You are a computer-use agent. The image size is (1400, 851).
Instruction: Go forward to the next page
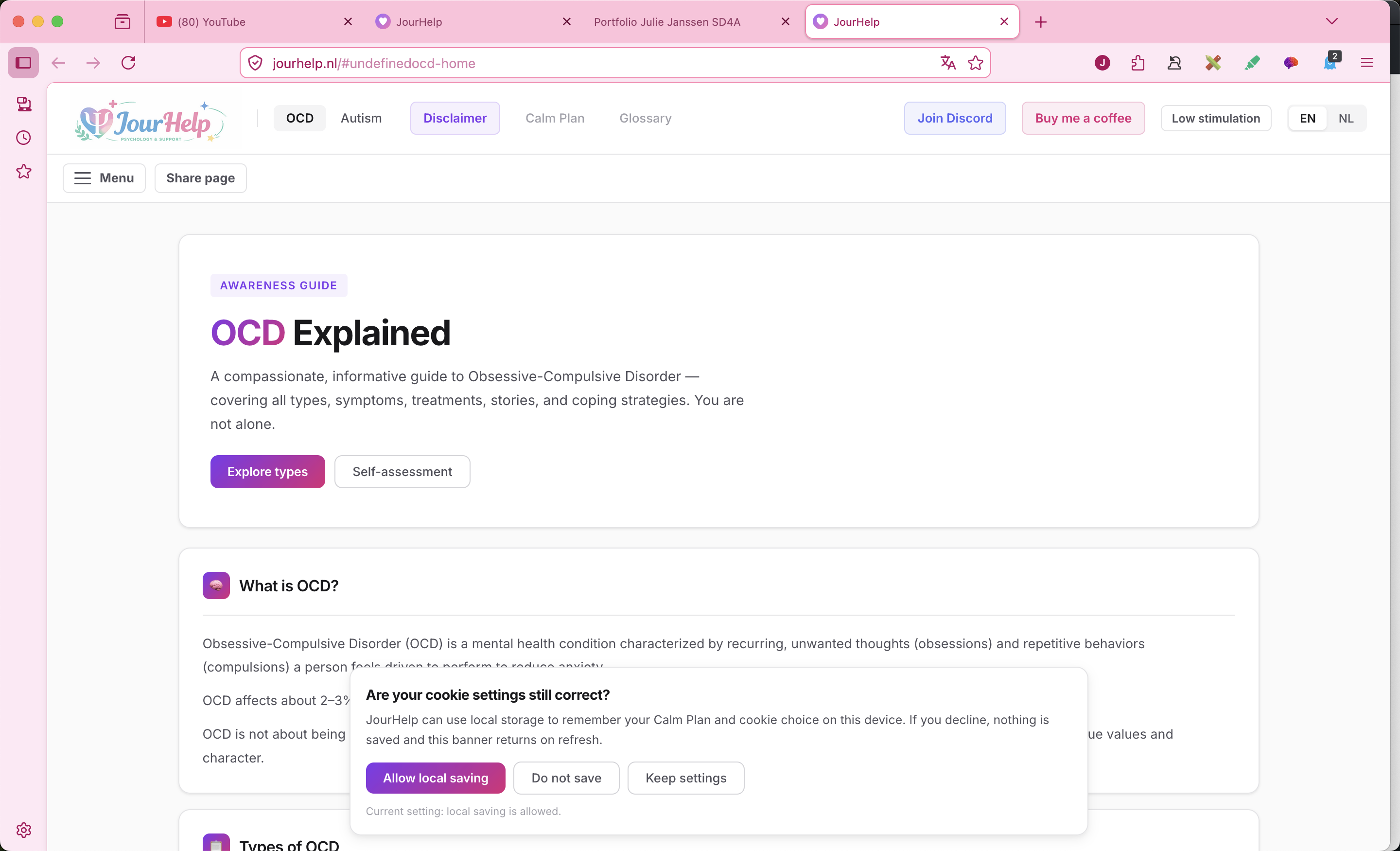pos(93,63)
